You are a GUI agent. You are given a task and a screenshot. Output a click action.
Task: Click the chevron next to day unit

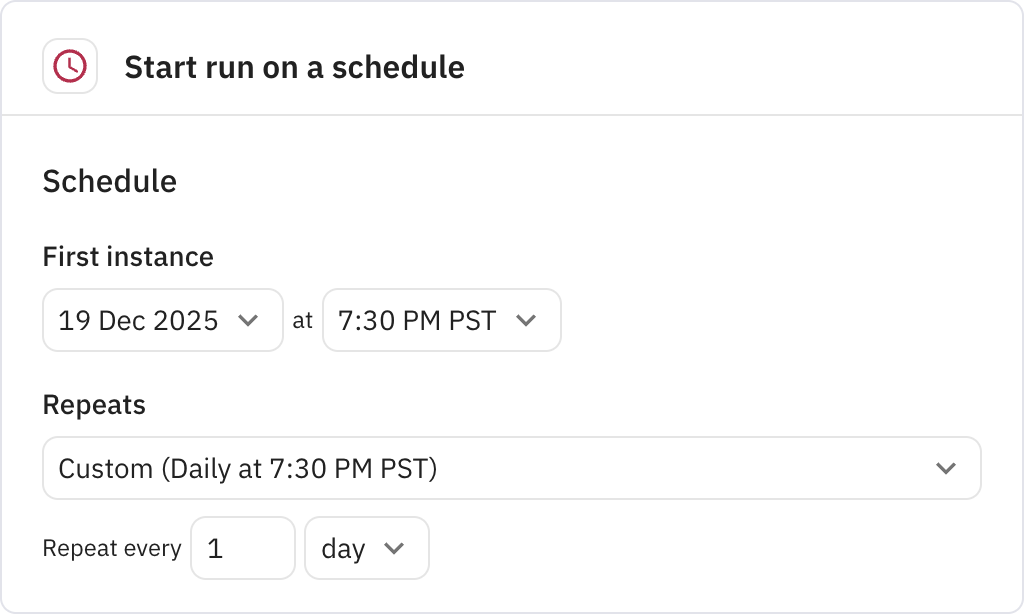pos(394,548)
